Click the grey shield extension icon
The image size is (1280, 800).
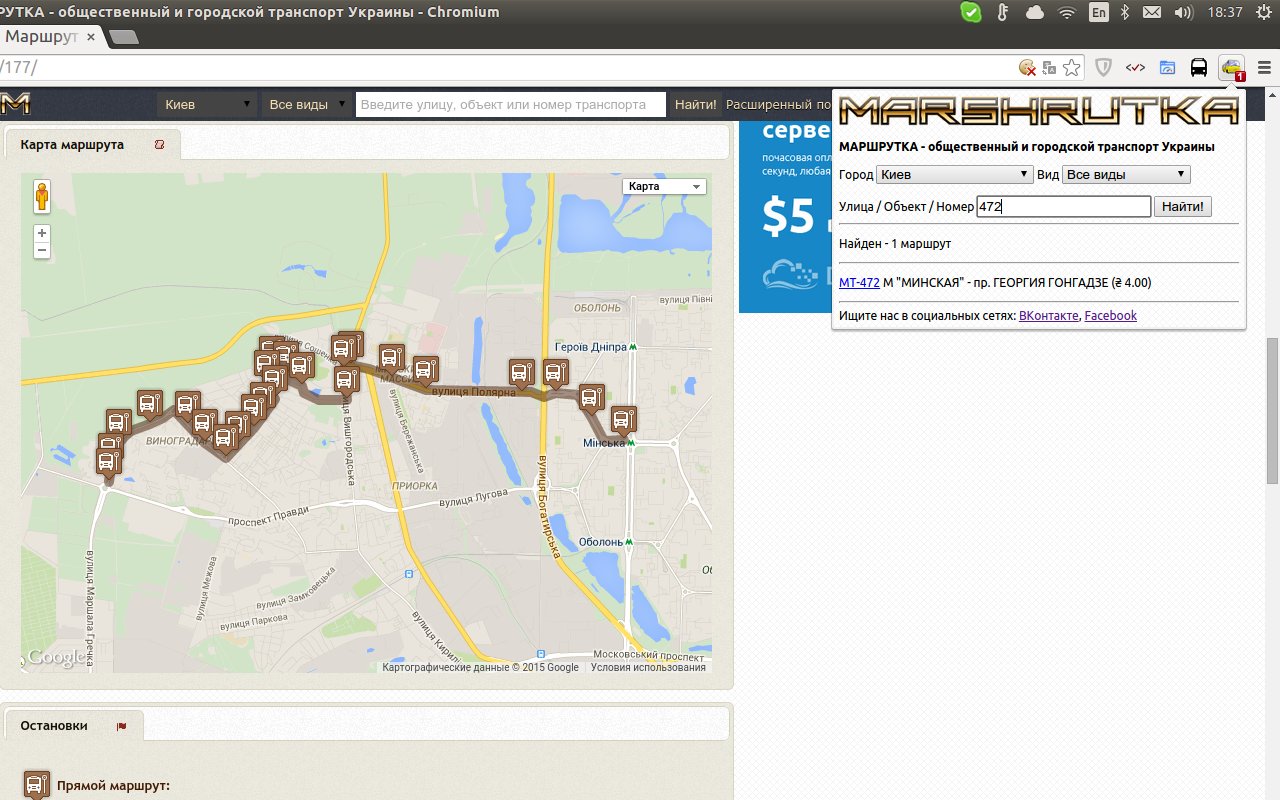click(x=1104, y=68)
